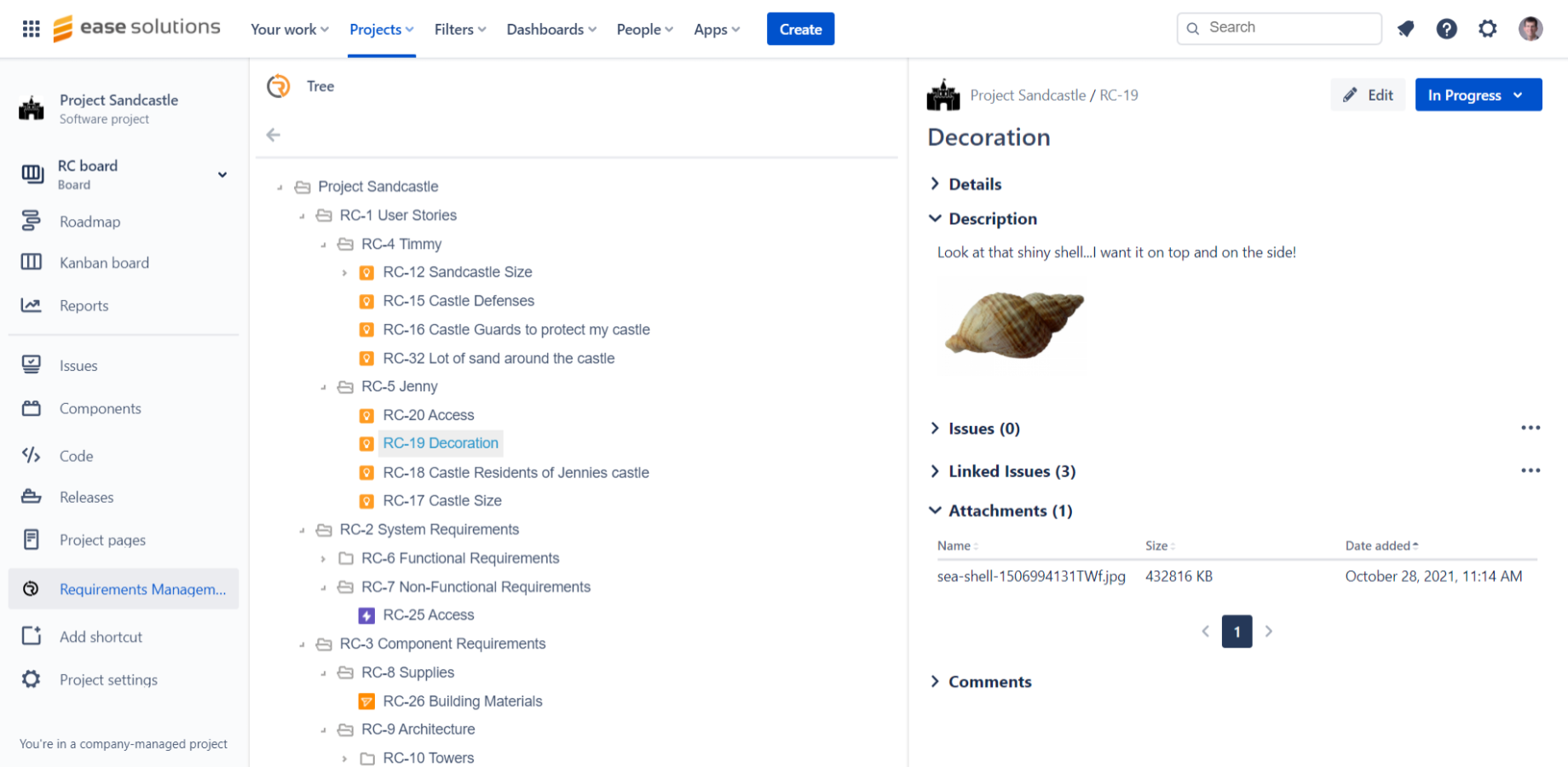Collapse the Project Sandcastle root node
Screen dimensions: 1568x767
point(280,187)
